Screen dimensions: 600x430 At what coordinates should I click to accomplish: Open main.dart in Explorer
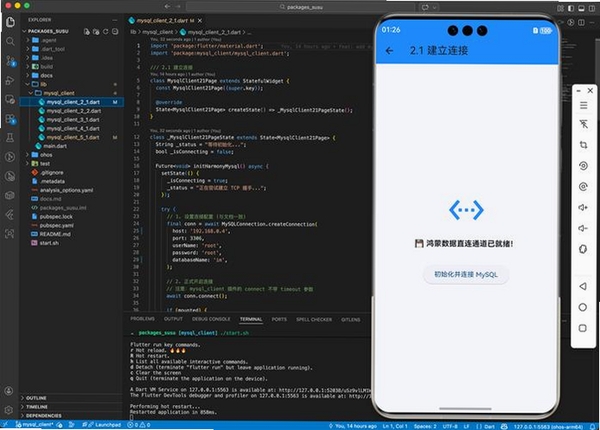coord(55,146)
